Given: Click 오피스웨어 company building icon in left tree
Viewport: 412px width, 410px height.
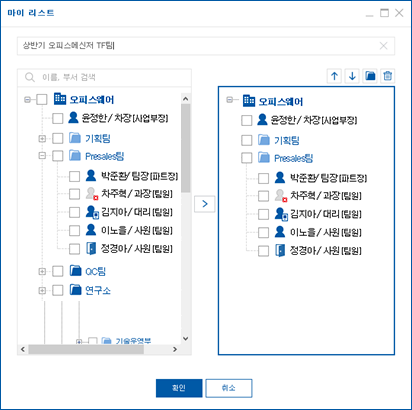Looking at the screenshot, I should pyautogui.click(x=60, y=99).
